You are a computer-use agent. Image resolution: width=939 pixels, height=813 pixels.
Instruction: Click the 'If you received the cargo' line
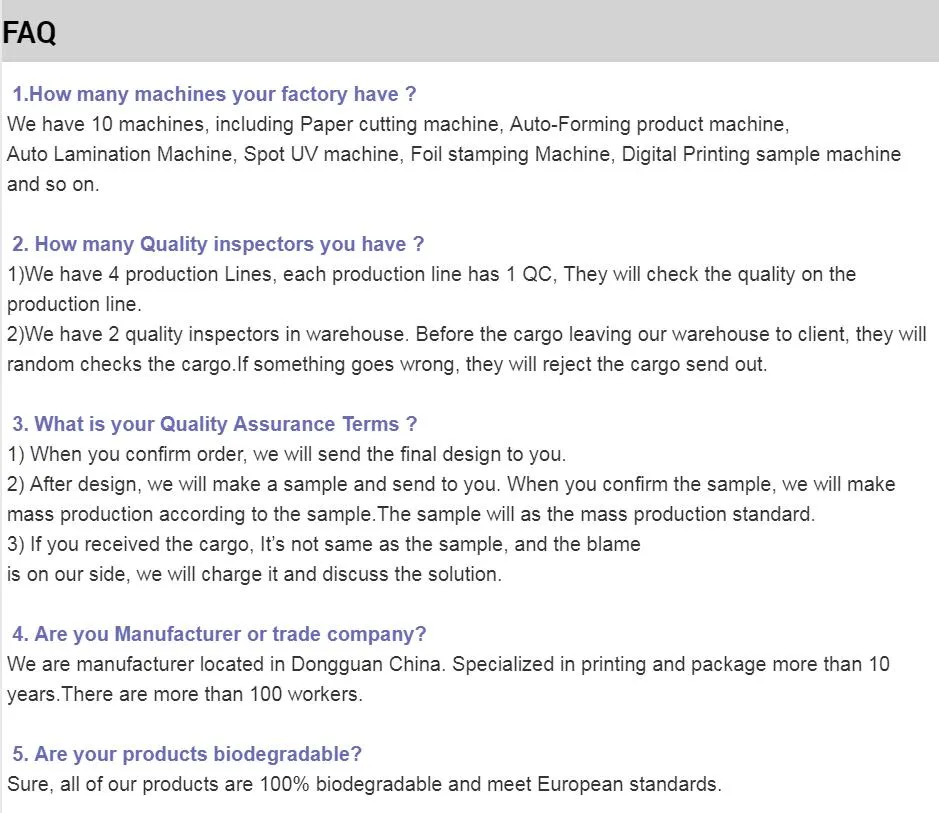point(323,544)
